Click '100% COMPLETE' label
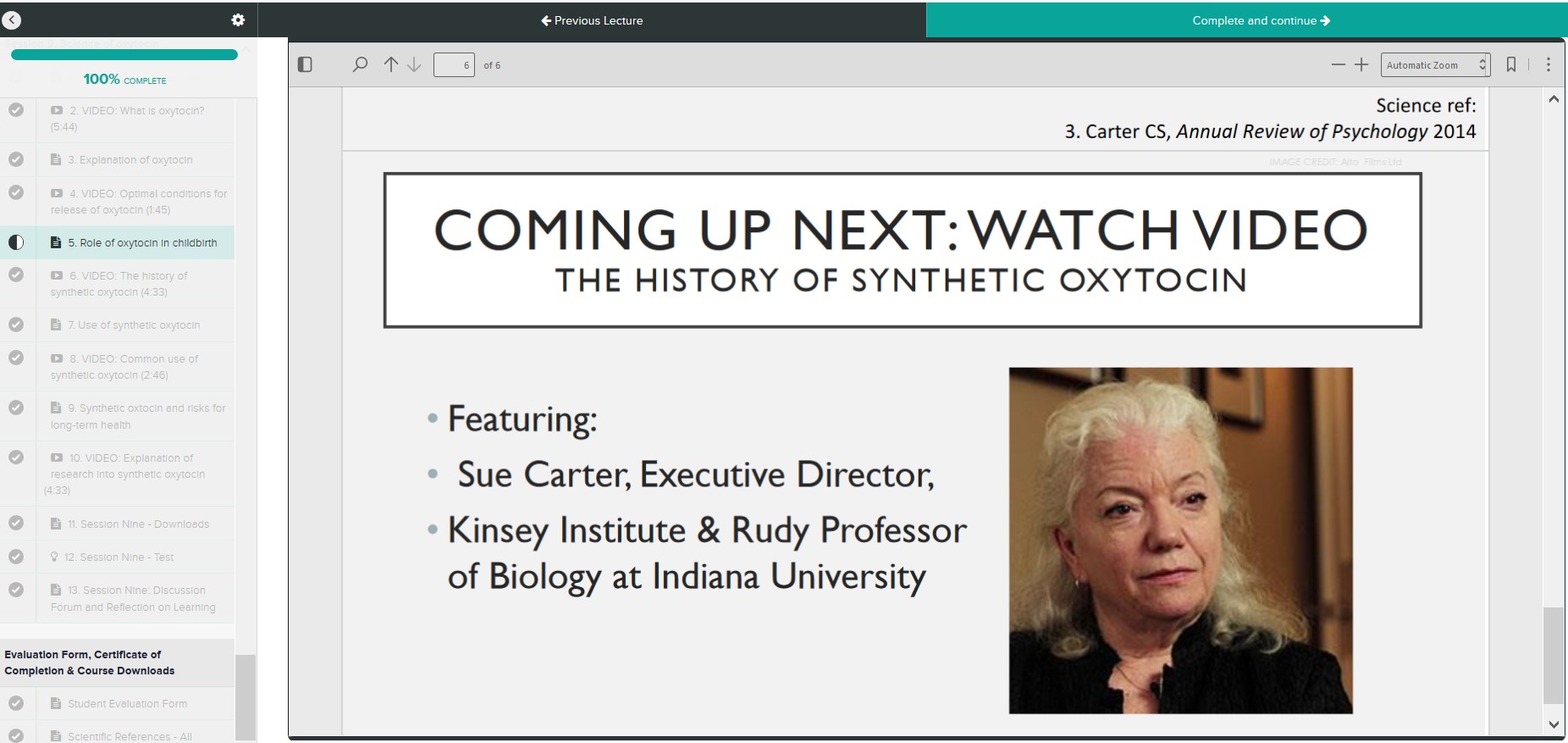1568x743 pixels. [124, 79]
